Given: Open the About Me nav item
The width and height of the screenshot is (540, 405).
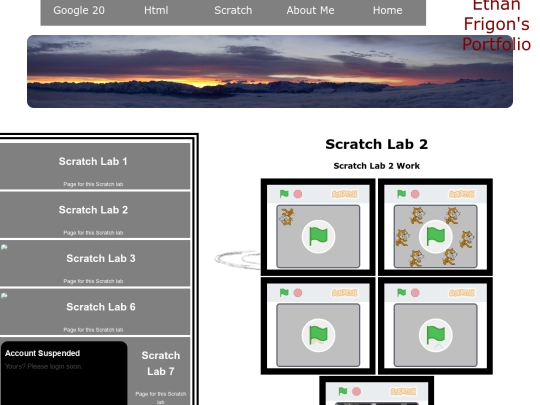Looking at the screenshot, I should pos(310,10).
